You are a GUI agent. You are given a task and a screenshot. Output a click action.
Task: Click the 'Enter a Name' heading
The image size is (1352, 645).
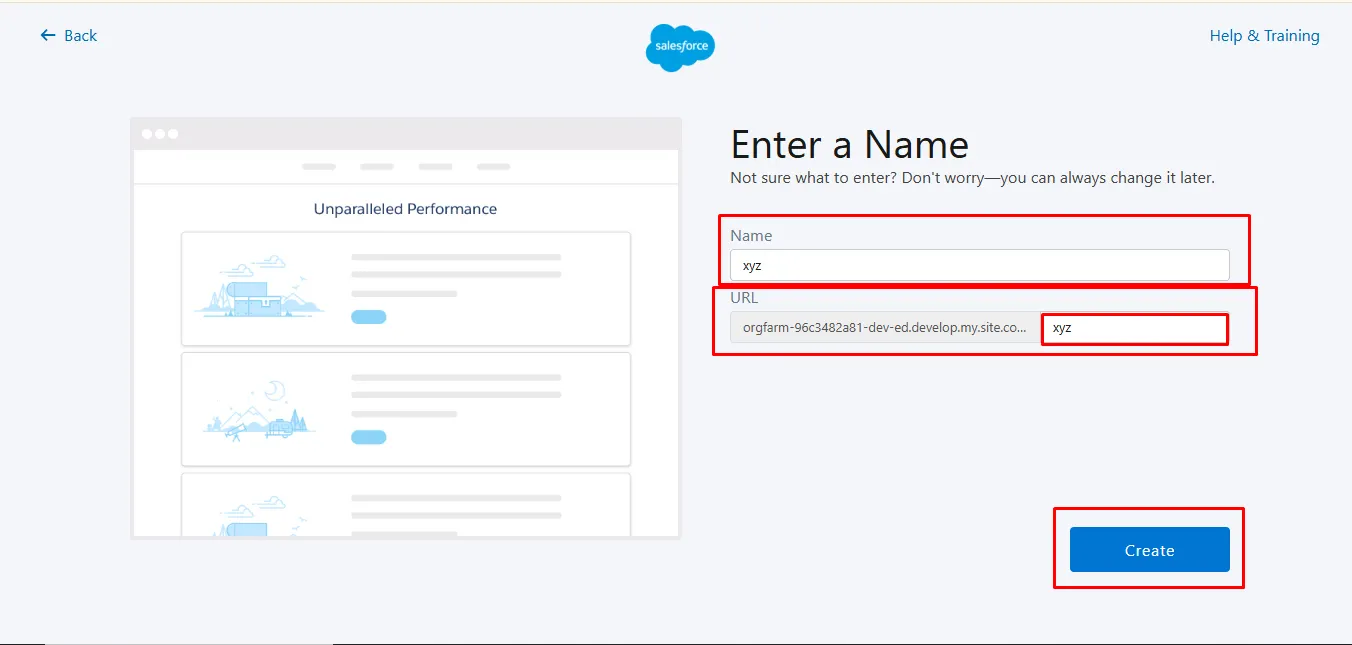(849, 145)
